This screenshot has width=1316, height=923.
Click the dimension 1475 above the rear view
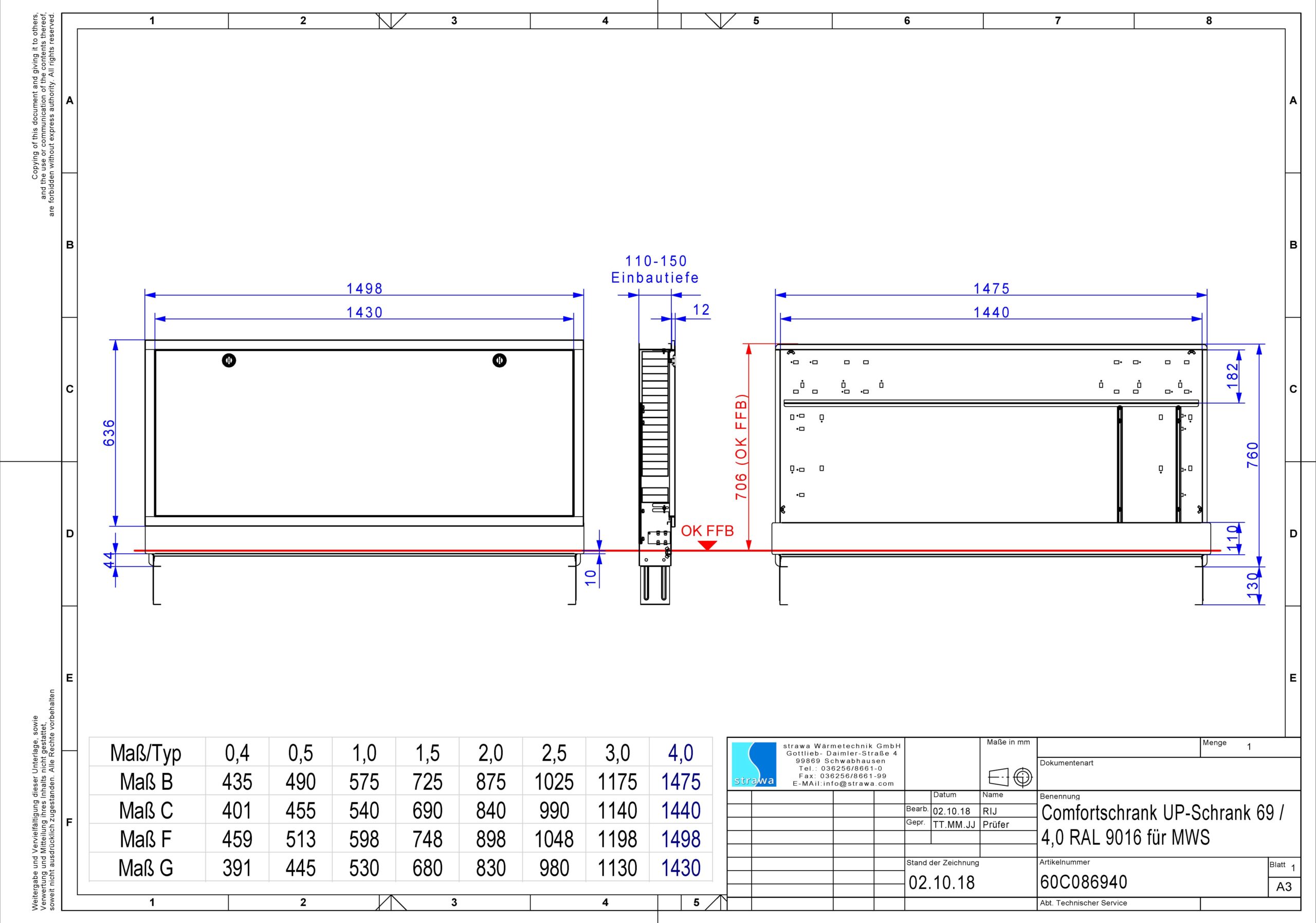(992, 288)
